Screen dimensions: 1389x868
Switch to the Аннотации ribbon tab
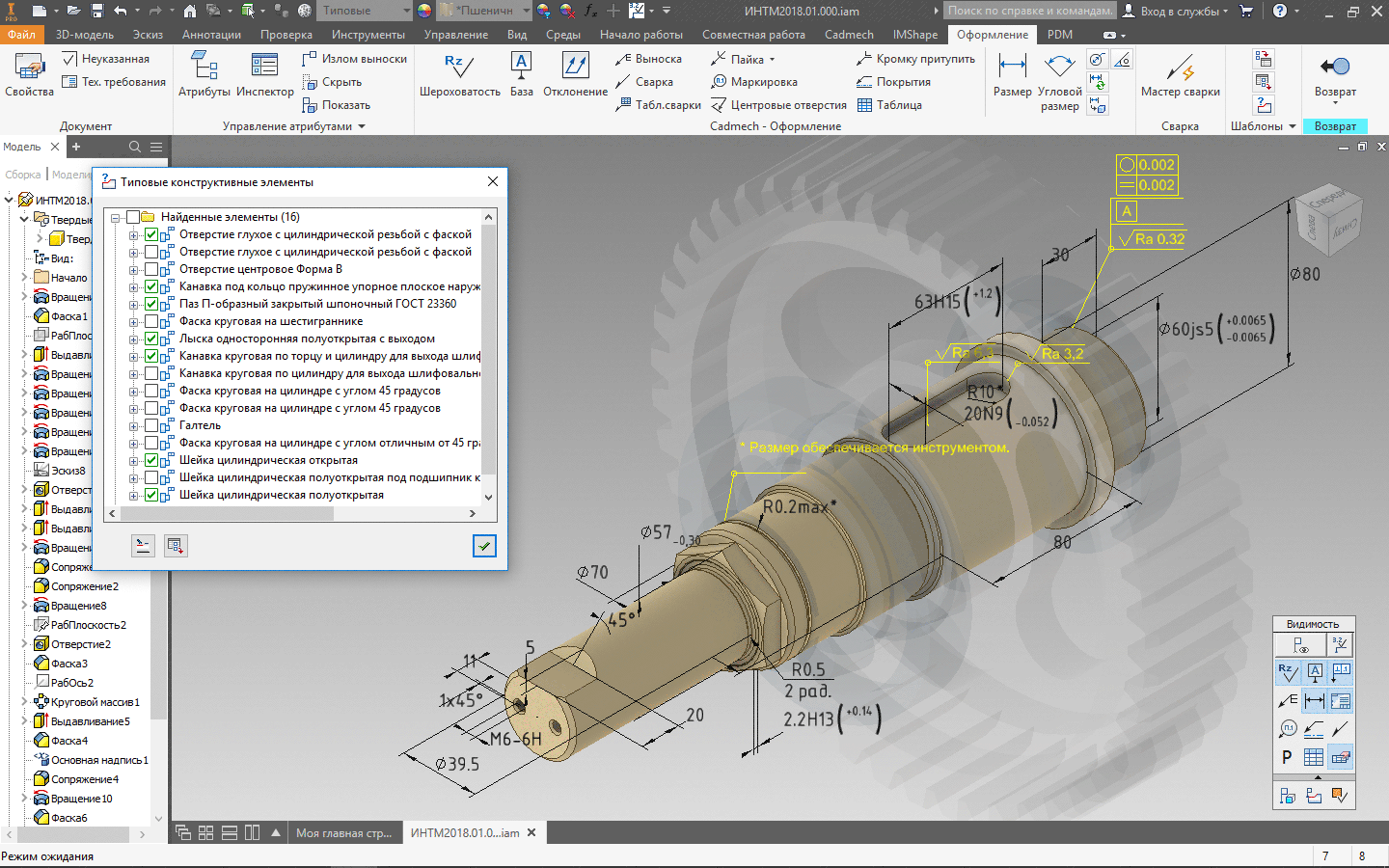[x=211, y=35]
